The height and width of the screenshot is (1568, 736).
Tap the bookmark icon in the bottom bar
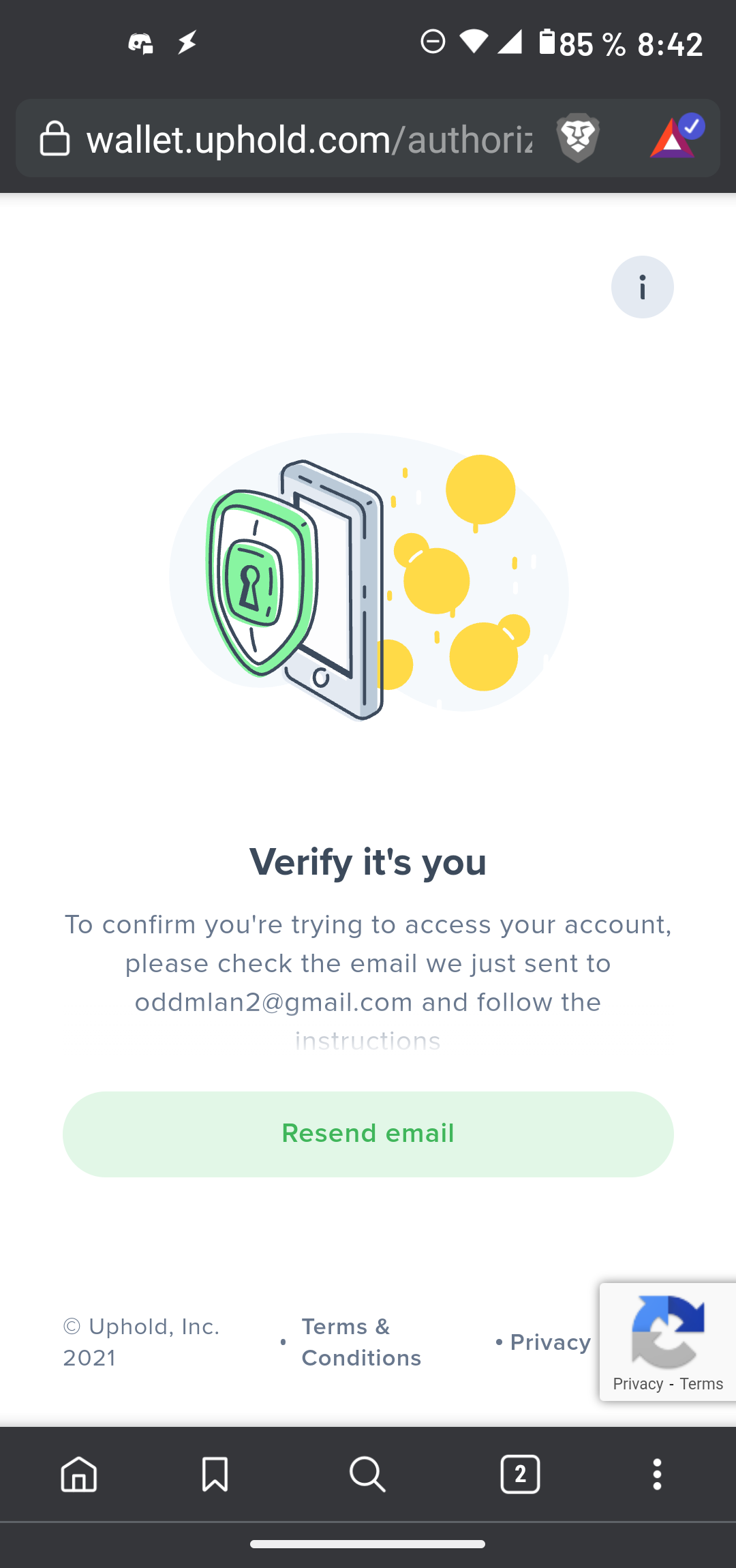[215, 1475]
